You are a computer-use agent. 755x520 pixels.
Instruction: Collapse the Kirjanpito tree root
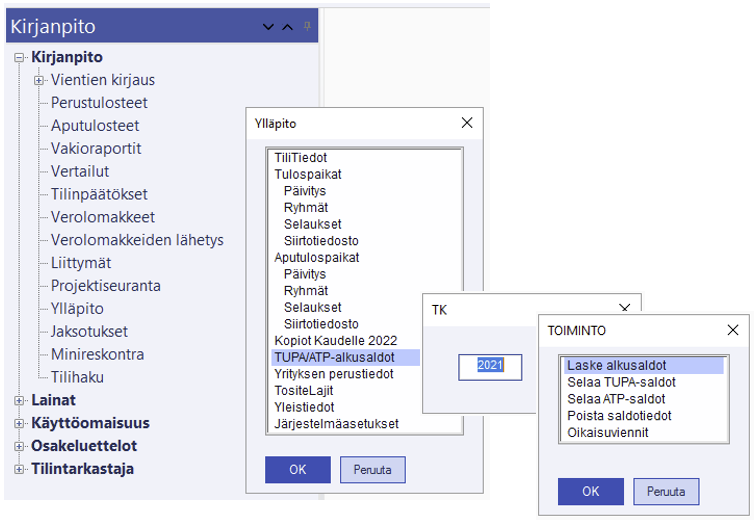(x=19, y=58)
